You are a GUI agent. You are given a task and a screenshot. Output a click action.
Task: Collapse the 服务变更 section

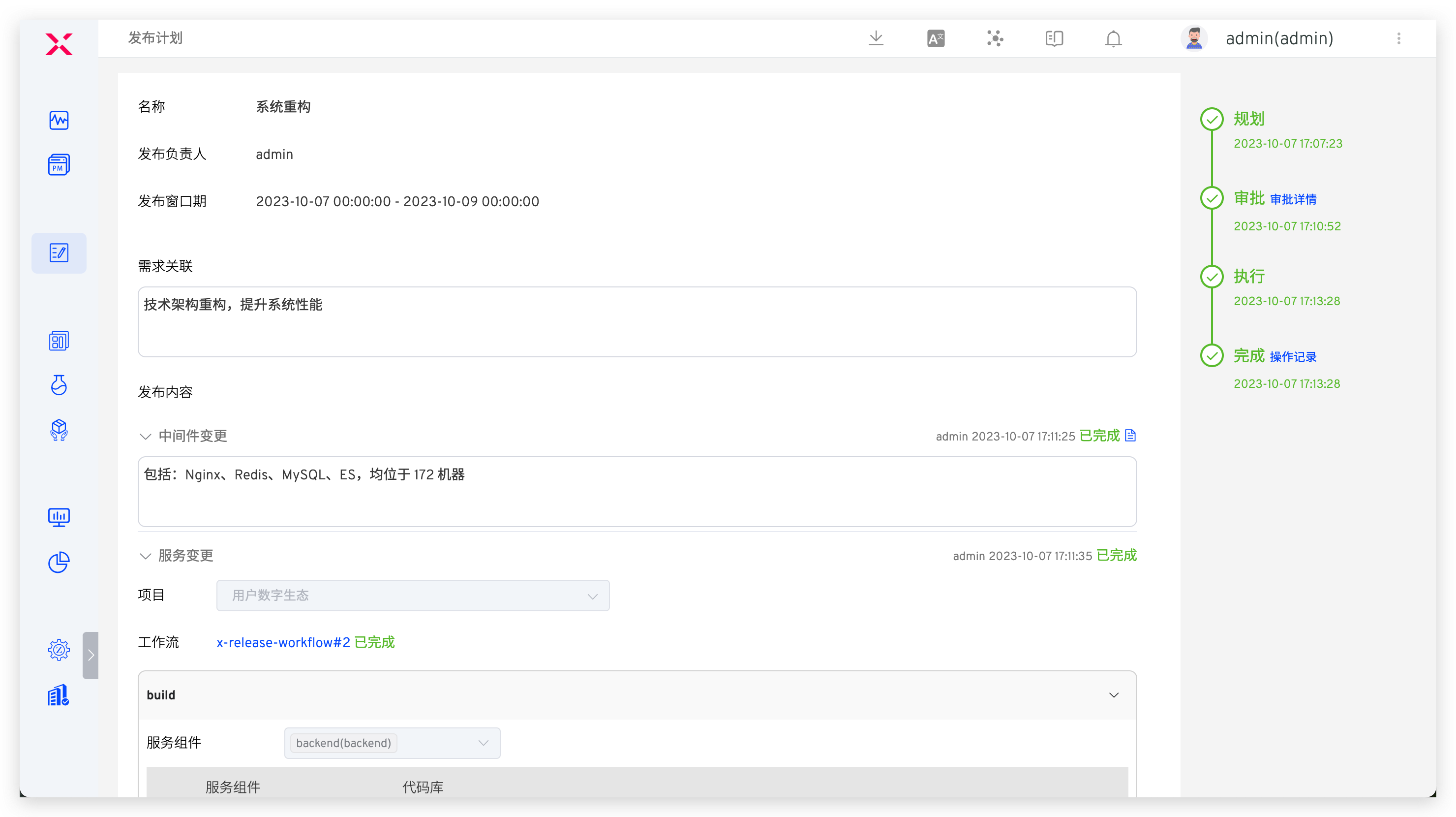click(x=145, y=556)
